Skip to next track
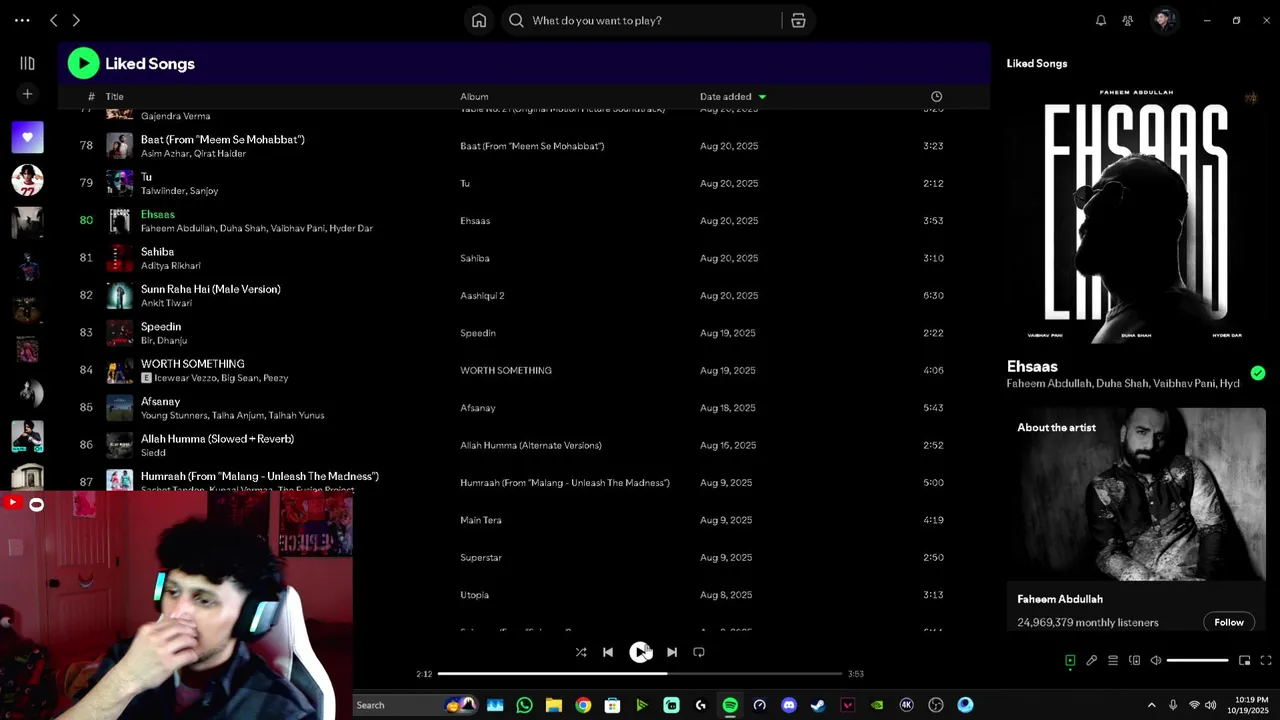Viewport: 1280px width, 720px height. click(x=672, y=652)
